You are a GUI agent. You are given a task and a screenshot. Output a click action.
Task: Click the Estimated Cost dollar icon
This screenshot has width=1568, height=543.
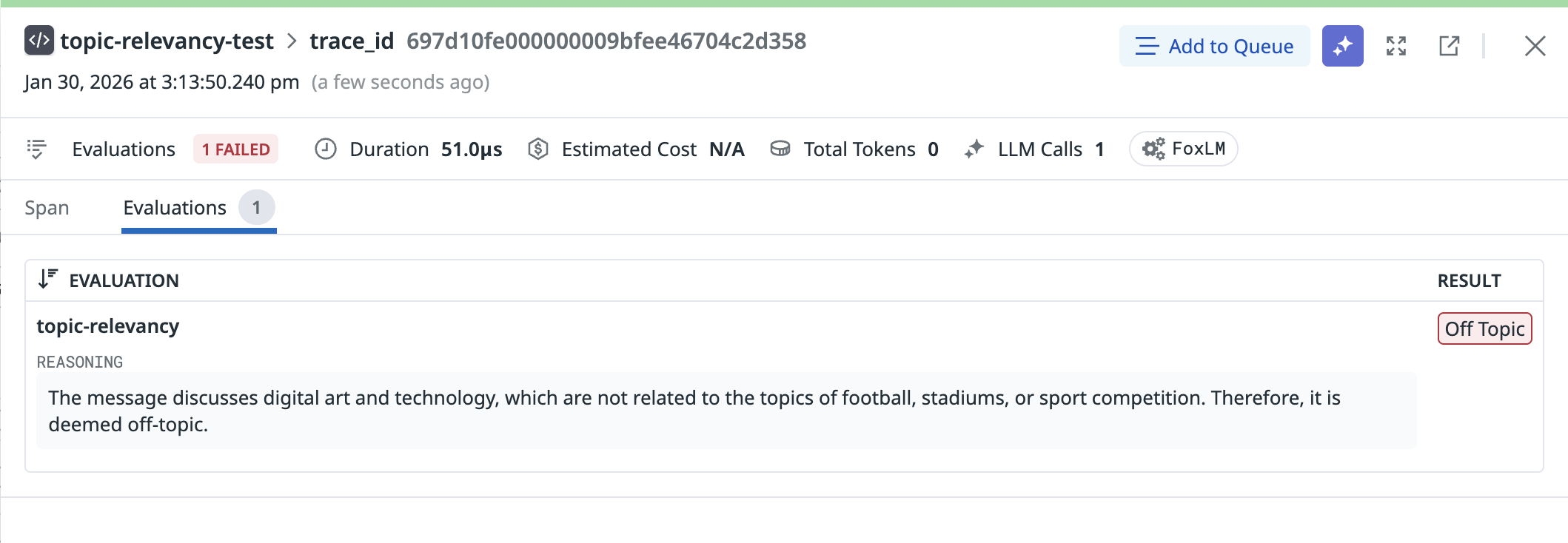pos(538,149)
